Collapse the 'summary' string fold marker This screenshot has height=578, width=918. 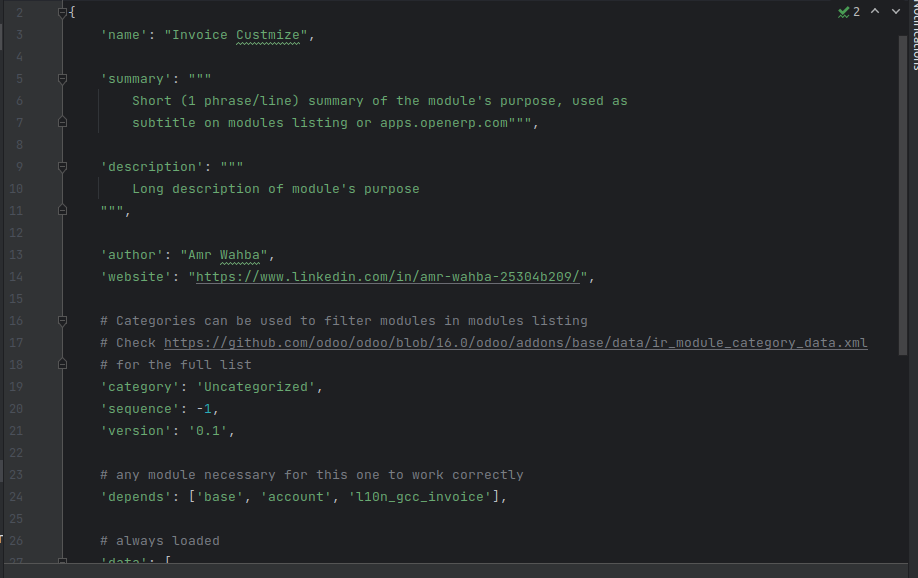point(63,78)
